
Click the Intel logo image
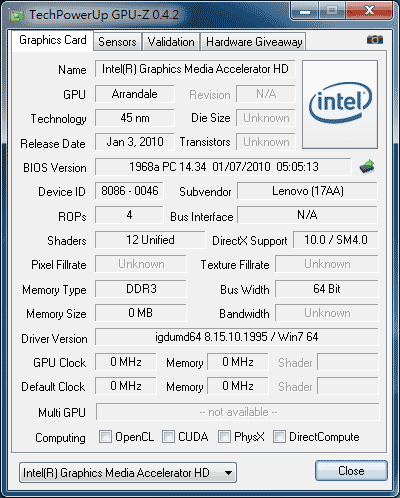coord(340,104)
